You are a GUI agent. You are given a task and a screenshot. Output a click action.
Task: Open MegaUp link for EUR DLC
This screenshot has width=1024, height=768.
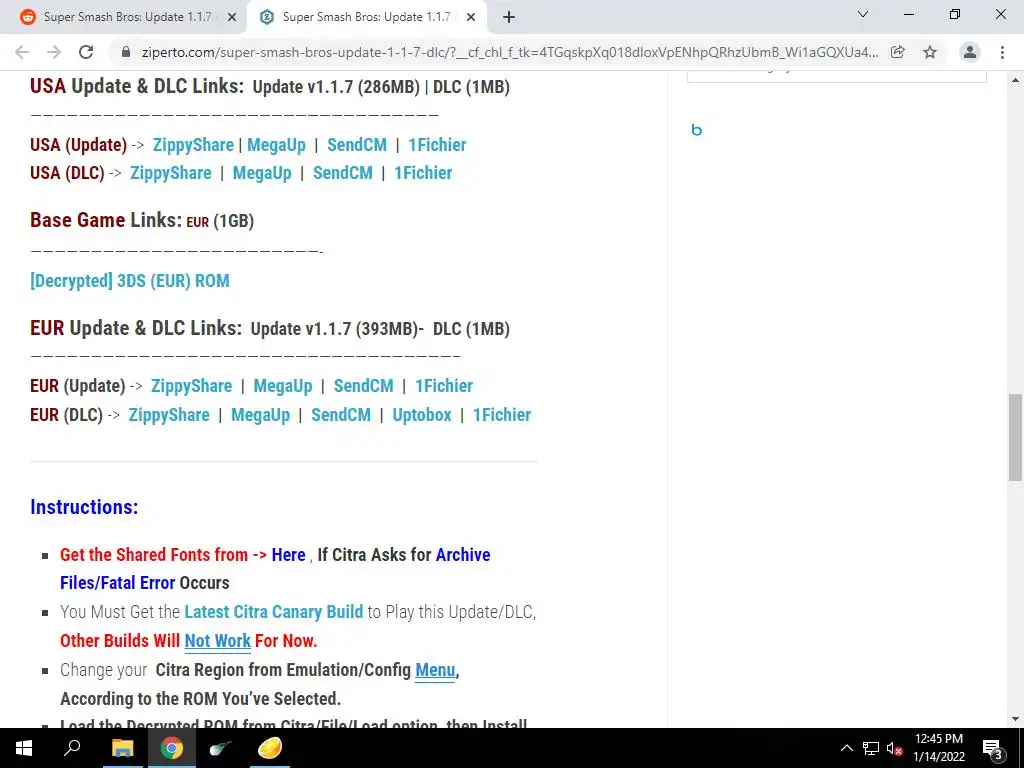point(260,415)
